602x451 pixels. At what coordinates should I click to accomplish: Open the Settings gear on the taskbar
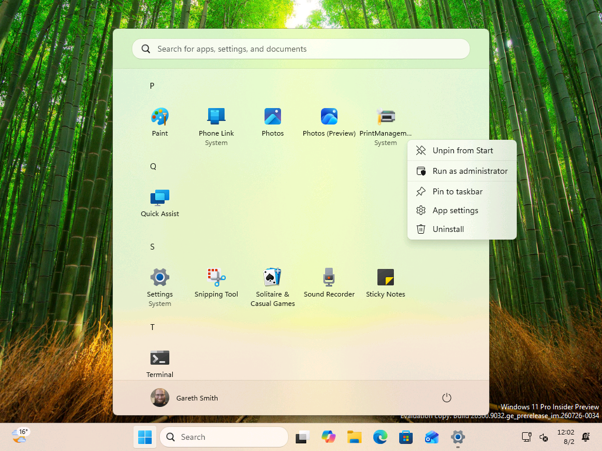coord(458,437)
